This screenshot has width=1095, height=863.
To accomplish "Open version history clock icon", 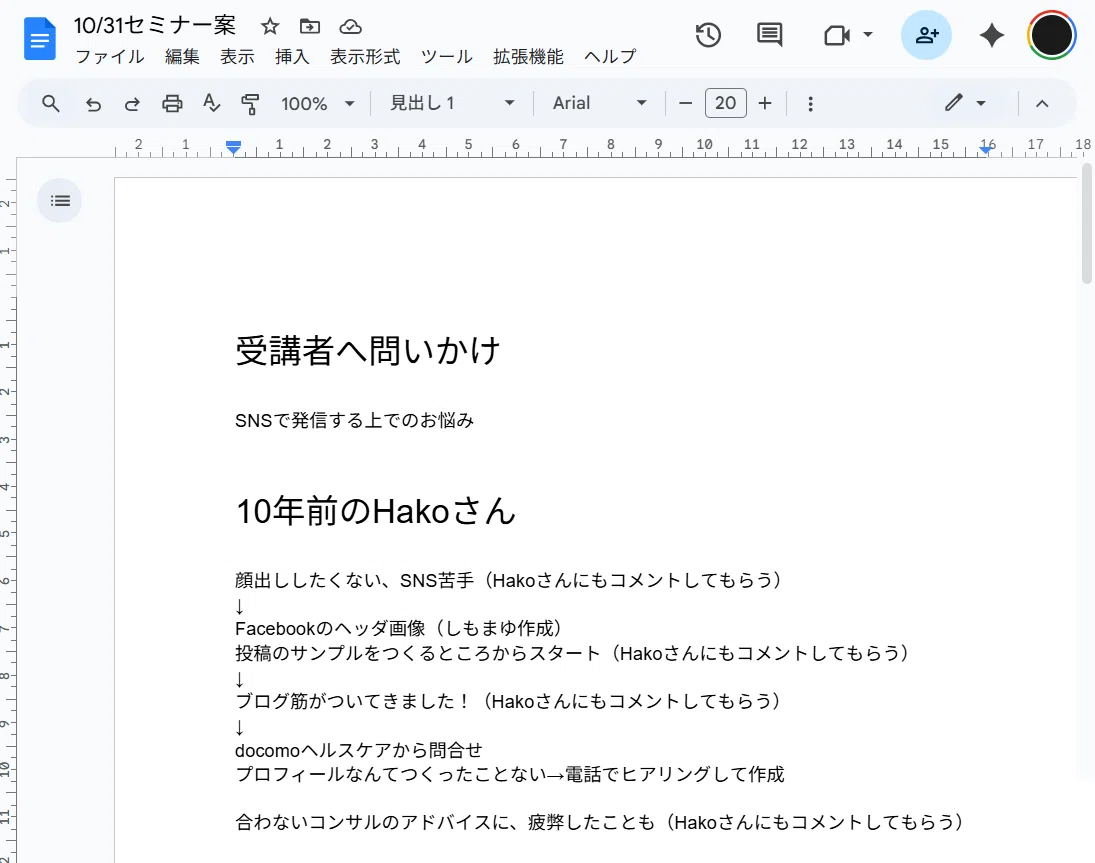I will [708, 35].
